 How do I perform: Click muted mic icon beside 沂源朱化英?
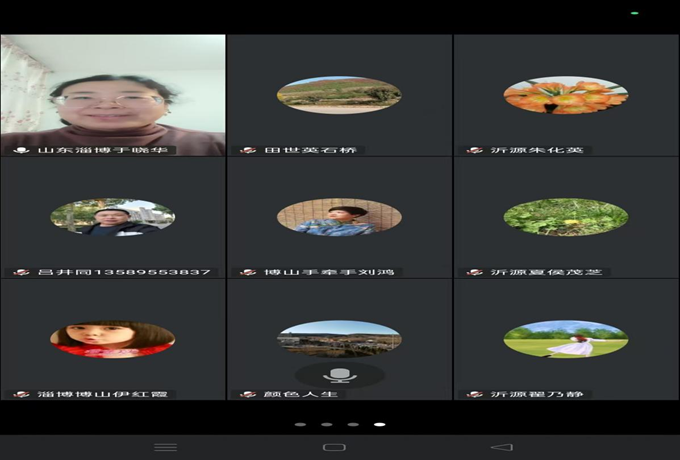[475, 150]
